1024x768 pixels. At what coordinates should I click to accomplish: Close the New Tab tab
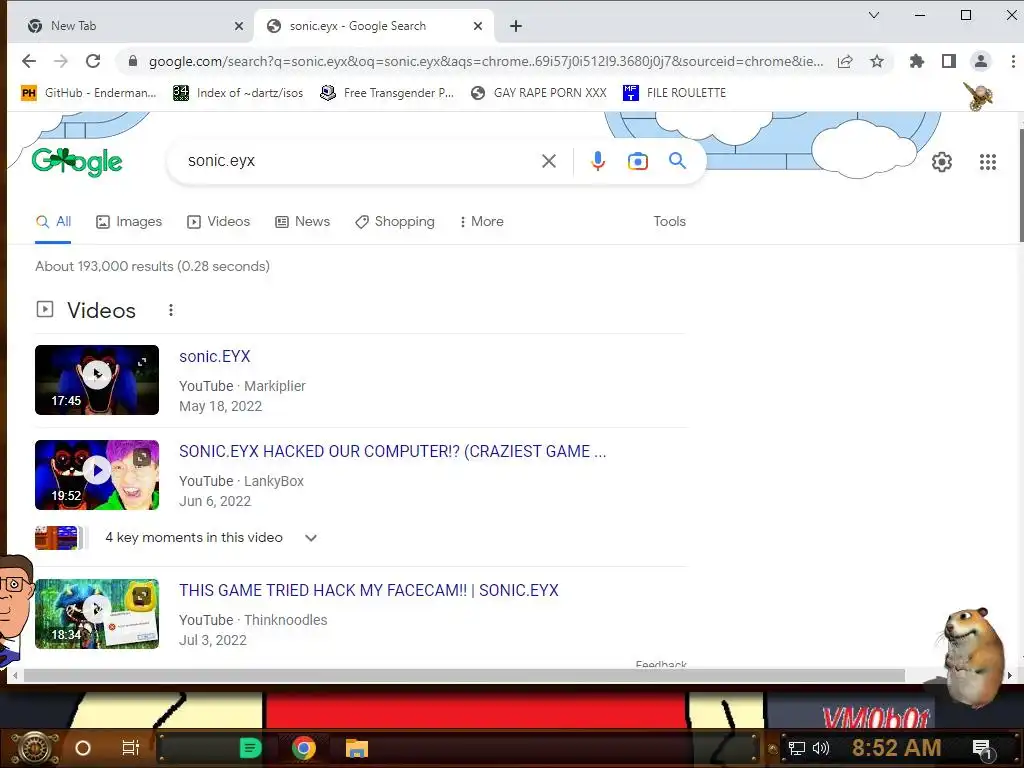click(239, 26)
